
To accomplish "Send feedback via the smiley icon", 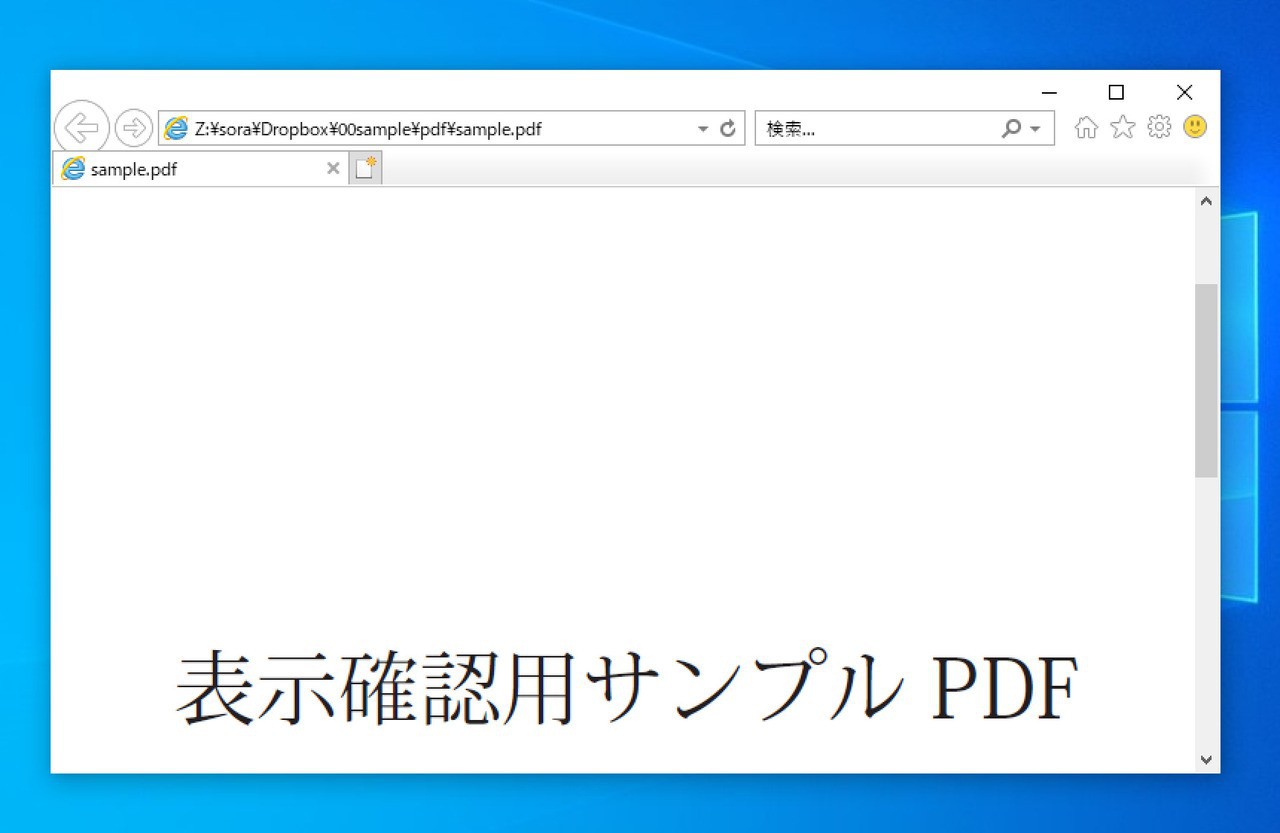I will (1195, 127).
